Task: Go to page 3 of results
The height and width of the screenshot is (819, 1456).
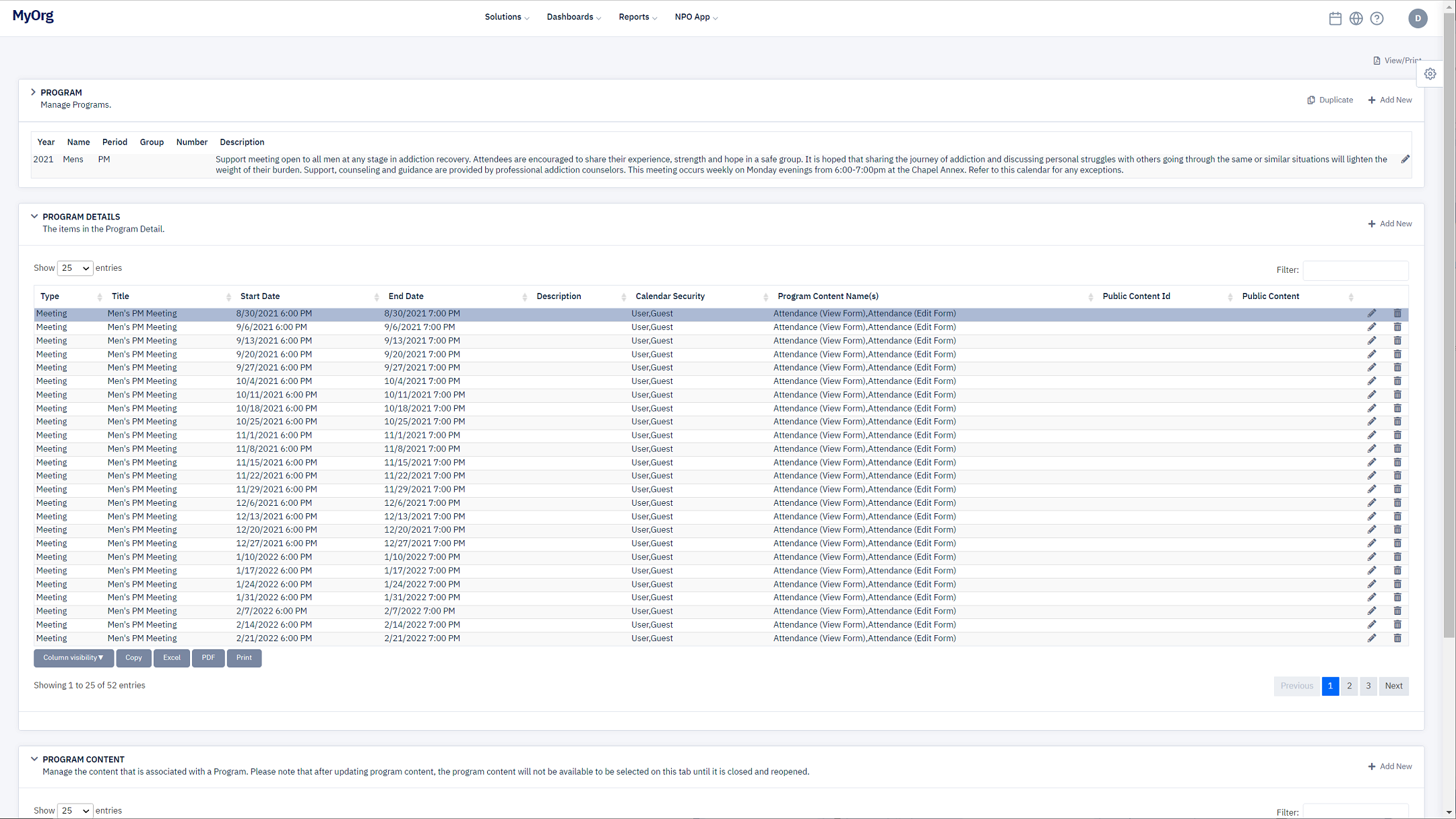Action: (x=1368, y=686)
